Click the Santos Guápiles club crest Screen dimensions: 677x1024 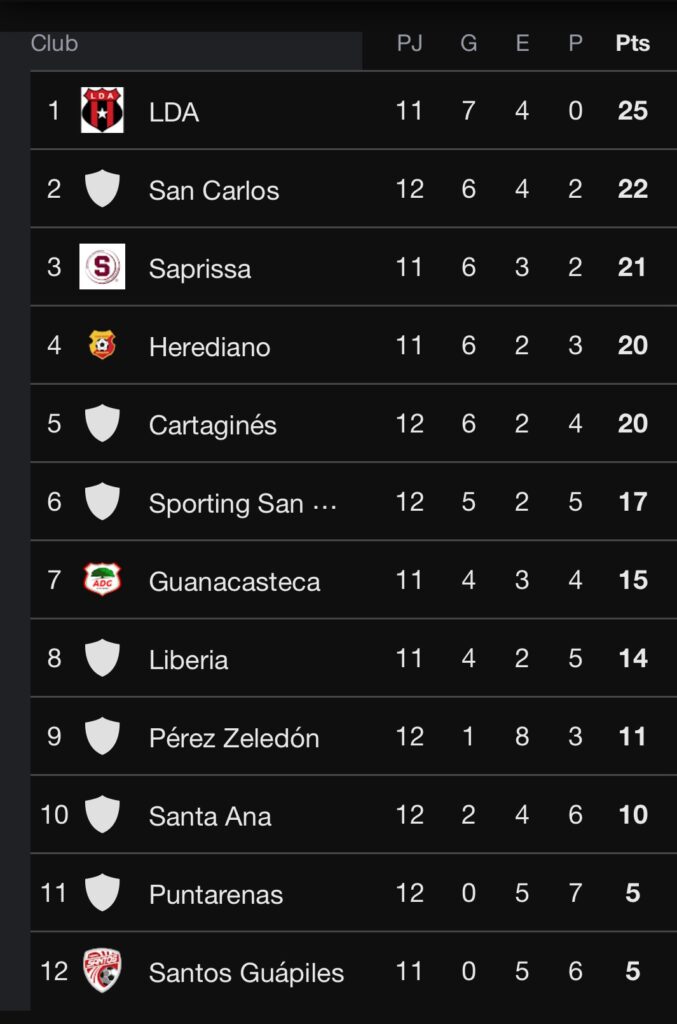(x=102, y=971)
